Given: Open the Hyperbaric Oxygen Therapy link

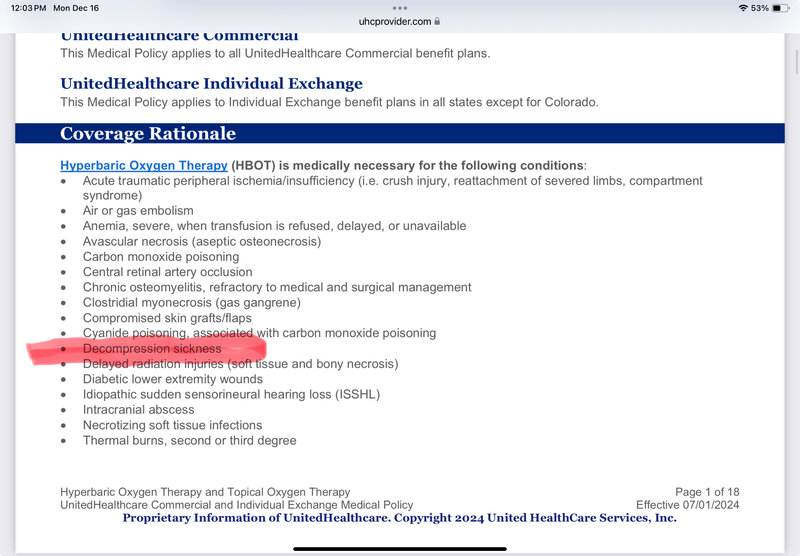Looking at the screenshot, I should [143, 165].
